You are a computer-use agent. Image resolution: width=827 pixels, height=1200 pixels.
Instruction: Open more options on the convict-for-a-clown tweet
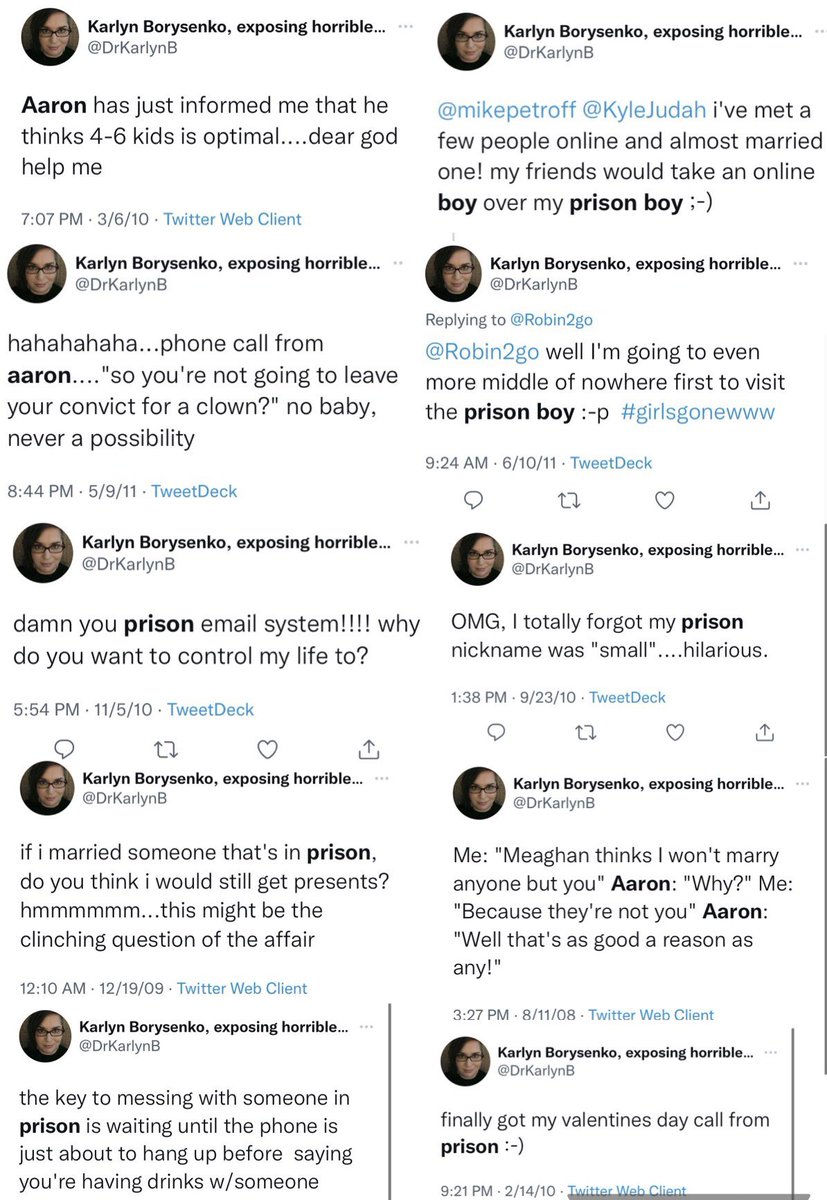pos(398,263)
